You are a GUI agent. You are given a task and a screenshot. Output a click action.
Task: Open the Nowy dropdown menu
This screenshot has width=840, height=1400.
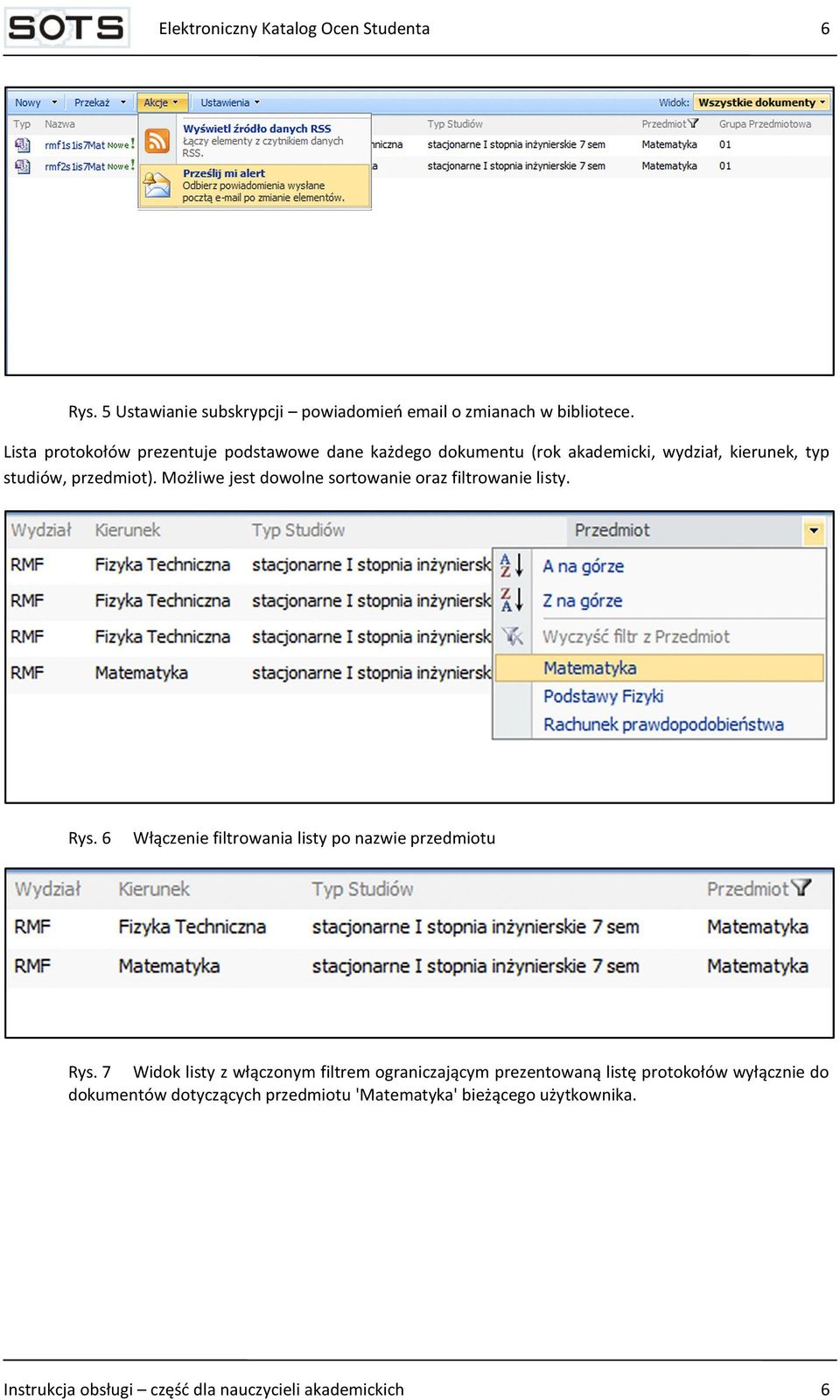[36, 102]
